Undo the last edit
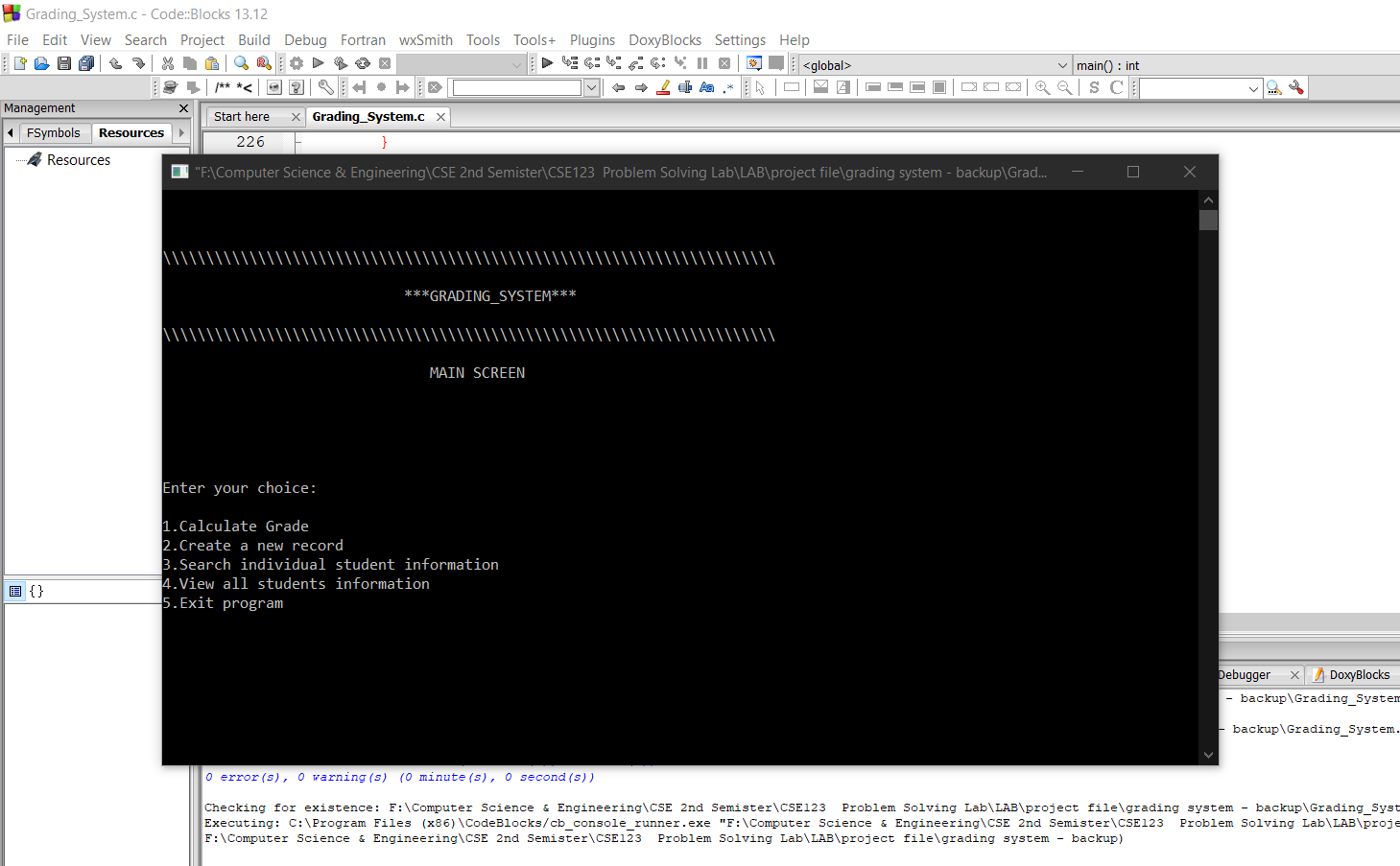The image size is (1400, 866). 115,63
